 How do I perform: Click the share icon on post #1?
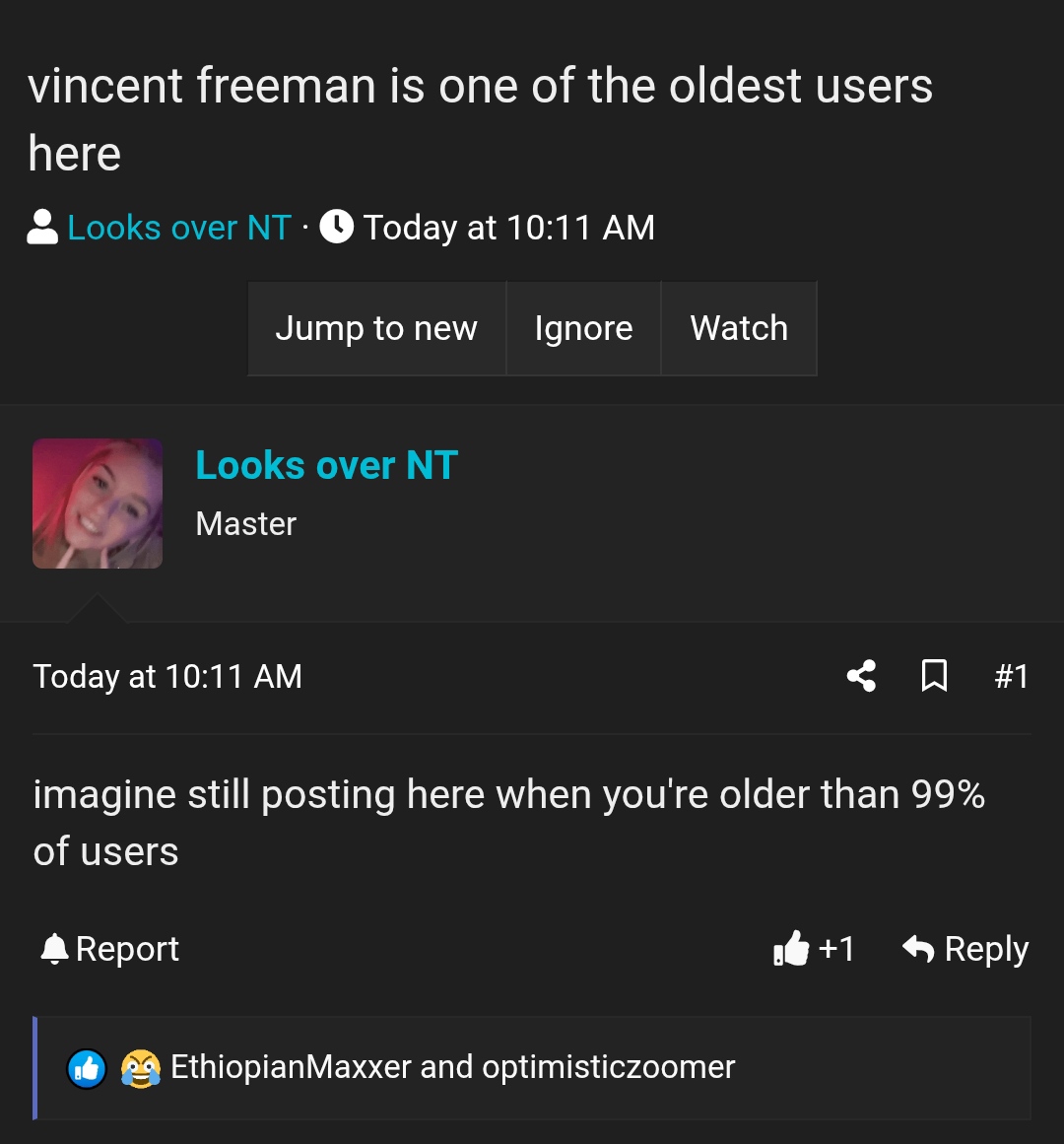pyautogui.click(x=861, y=676)
